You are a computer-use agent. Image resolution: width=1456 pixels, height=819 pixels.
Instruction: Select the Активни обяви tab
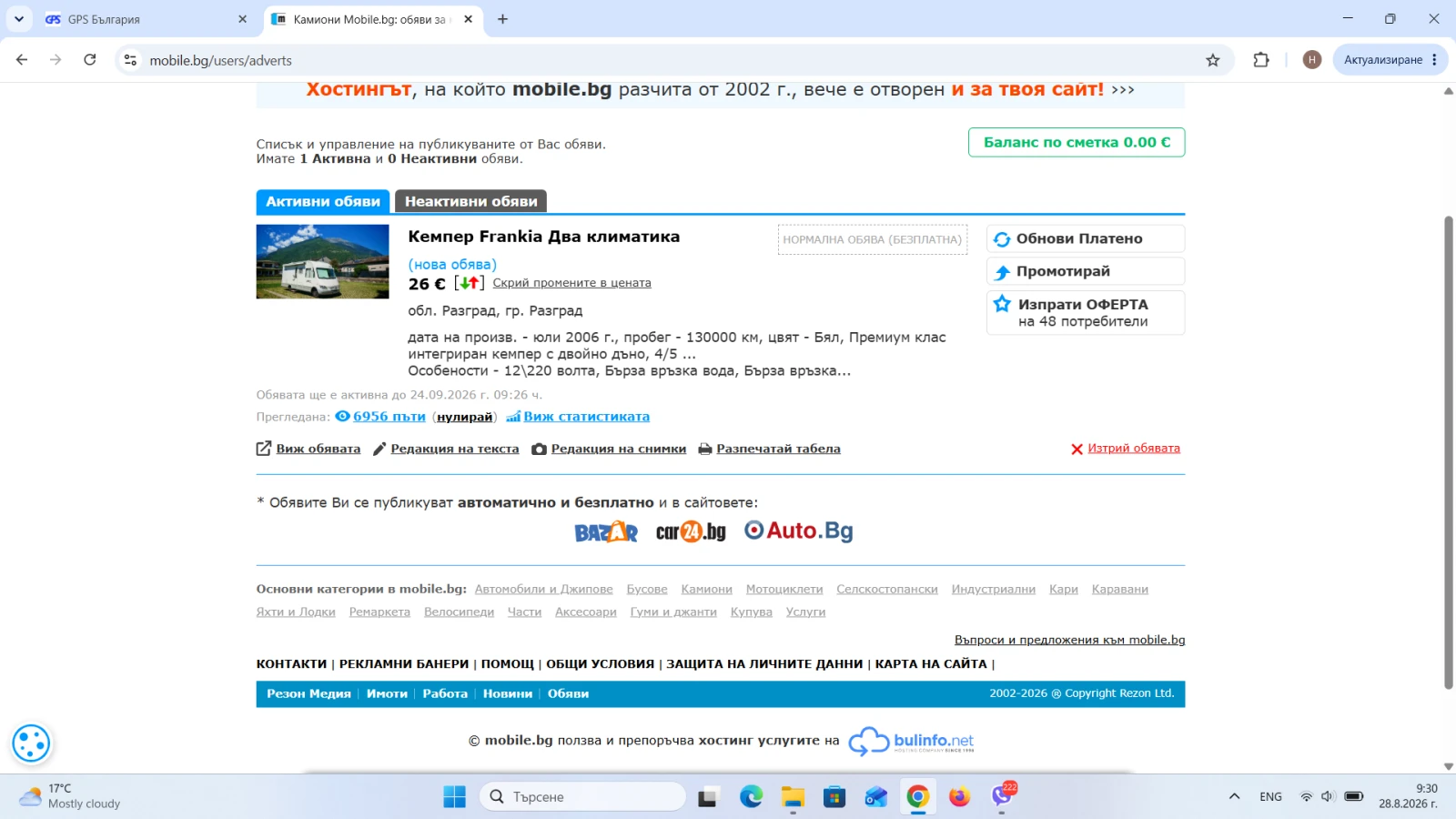[x=323, y=201]
